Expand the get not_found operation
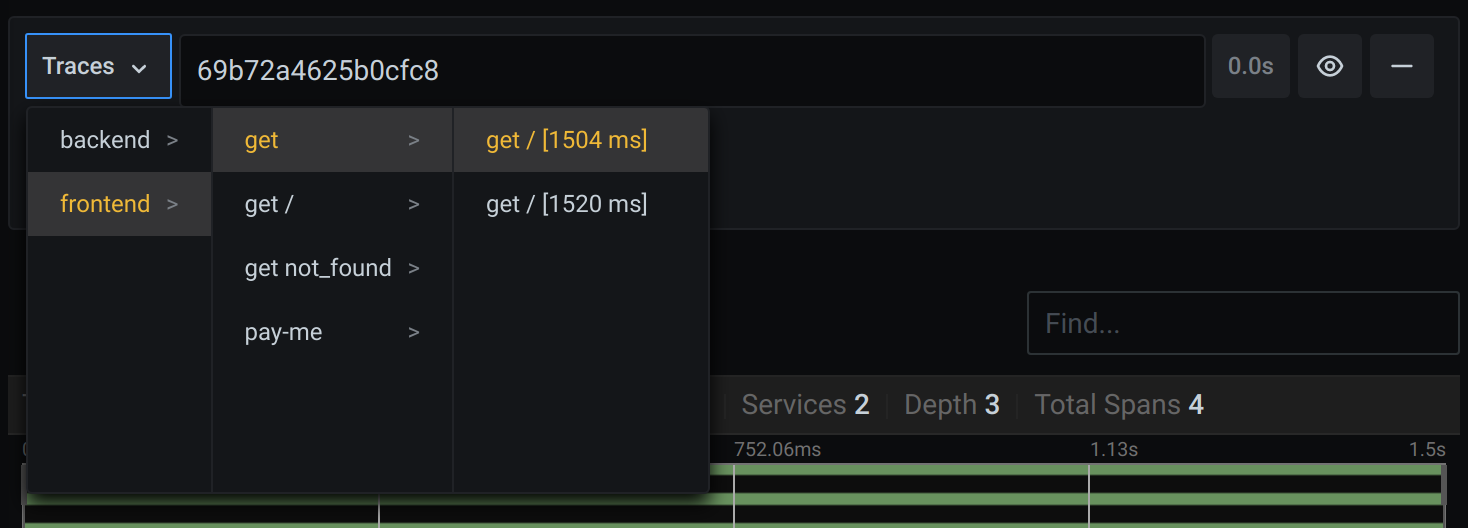The width and height of the screenshot is (1468, 528). 331,268
